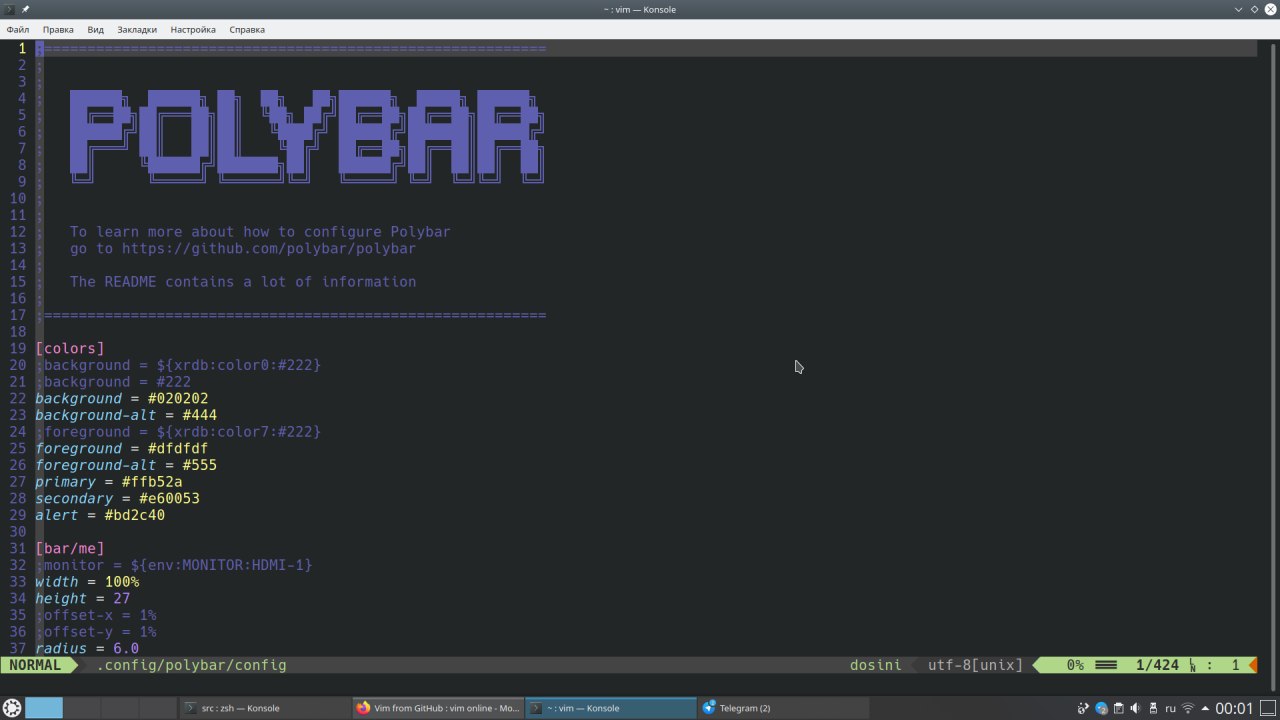Click the commented ;background = #222 line
Image resolution: width=1280 pixels, height=720 pixels.
(x=113, y=382)
